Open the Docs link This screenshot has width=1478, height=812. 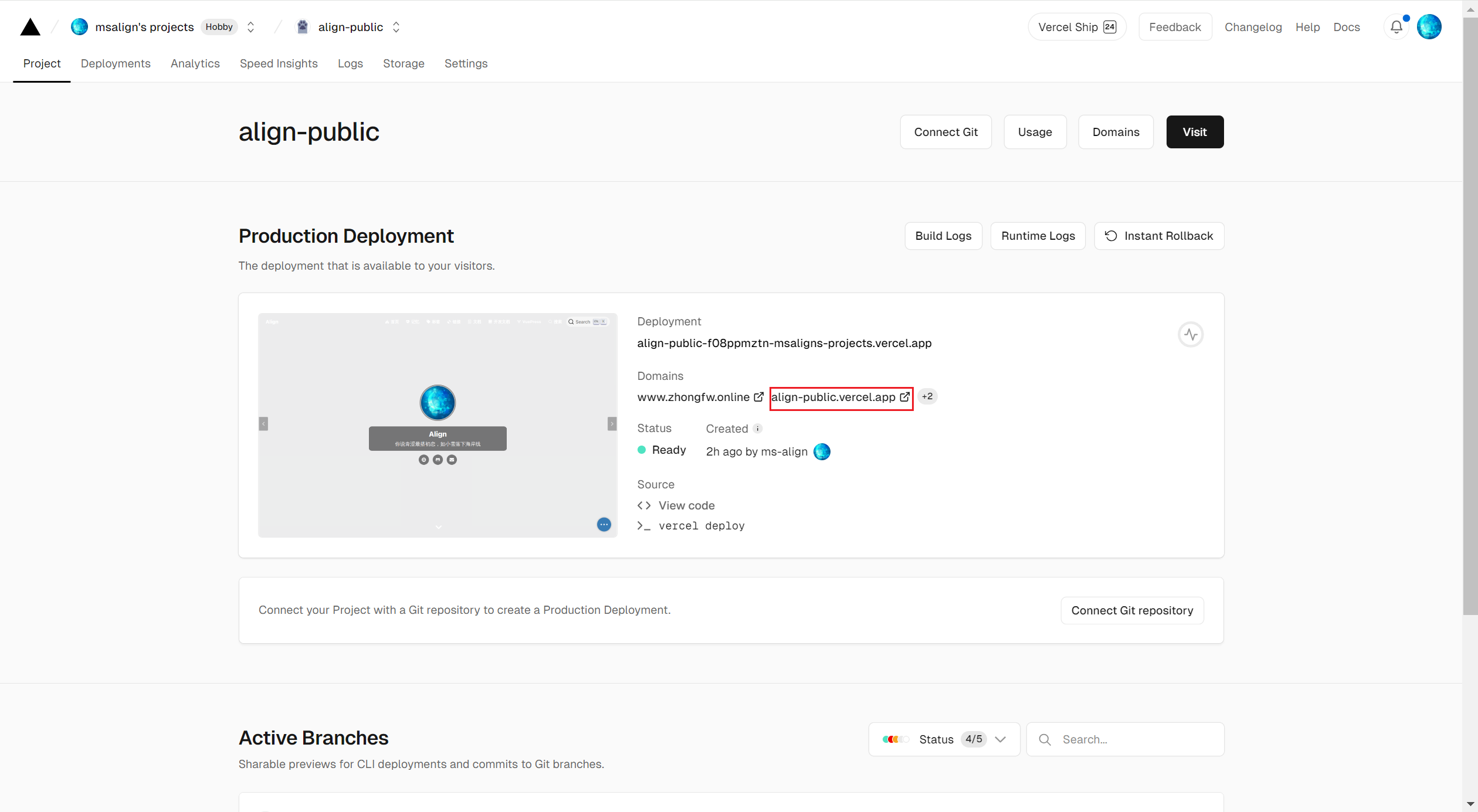click(1347, 27)
